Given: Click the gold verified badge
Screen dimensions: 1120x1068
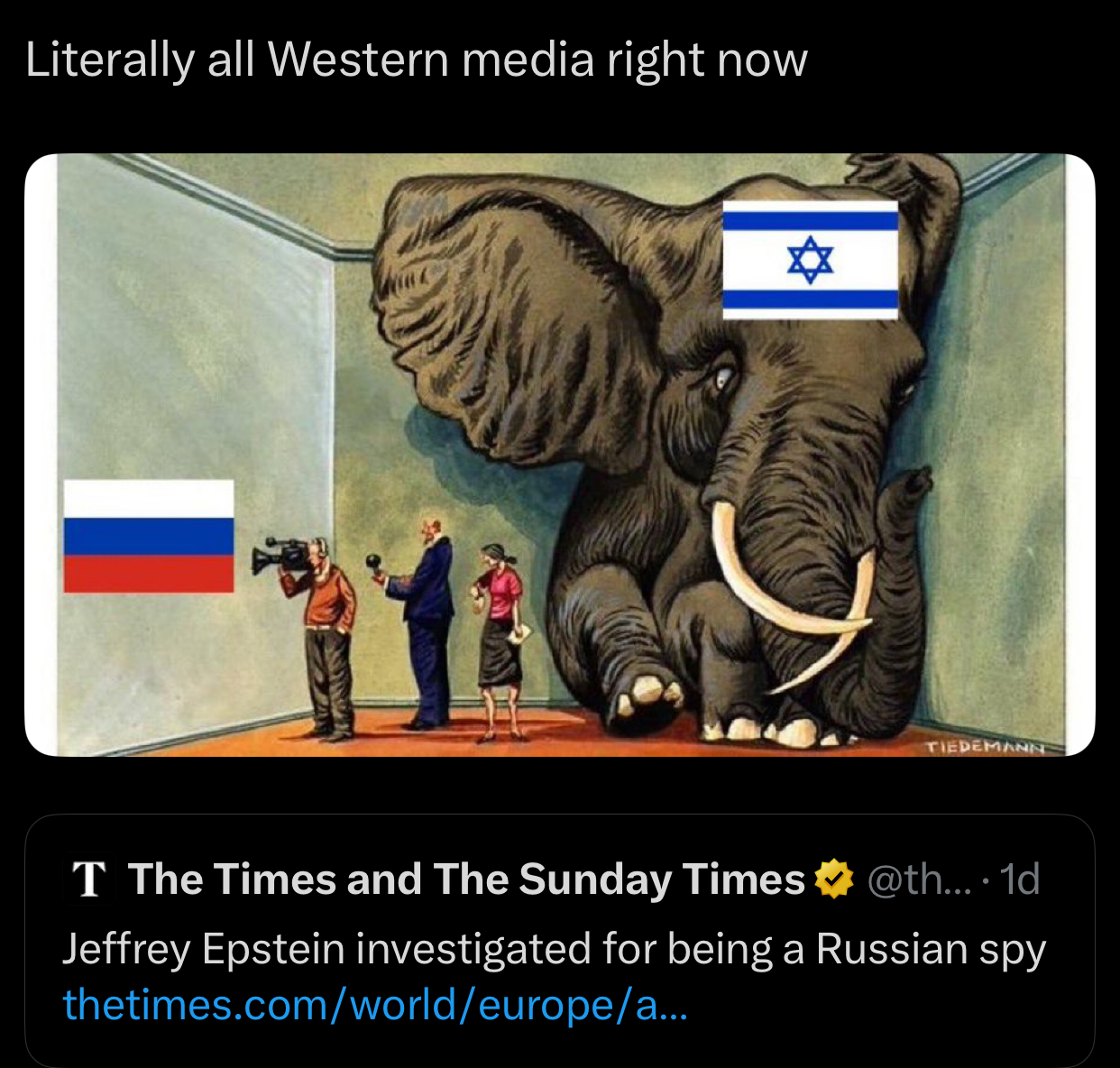Looking at the screenshot, I should [834, 879].
